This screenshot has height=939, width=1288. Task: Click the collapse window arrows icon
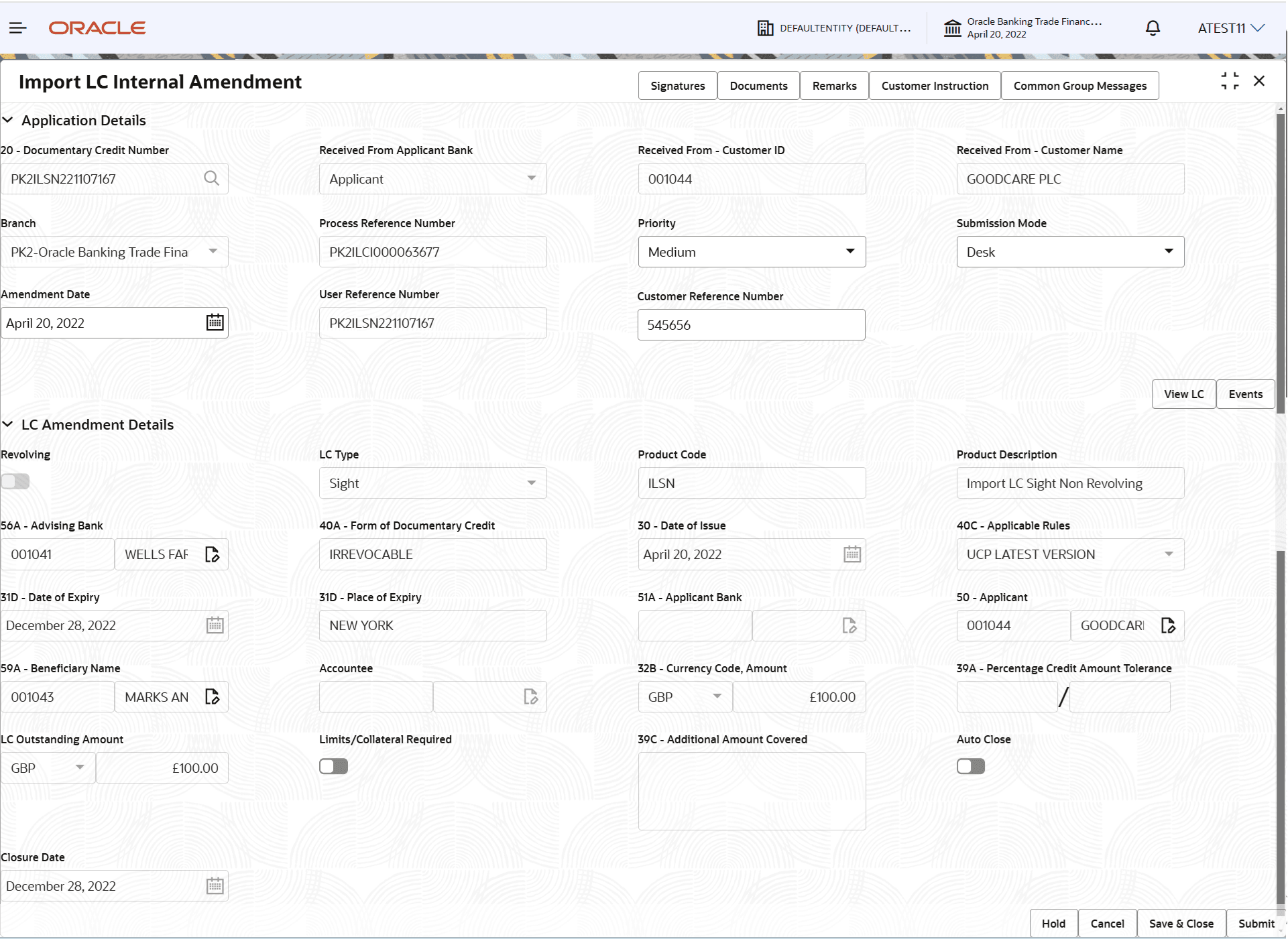pyautogui.click(x=1230, y=81)
